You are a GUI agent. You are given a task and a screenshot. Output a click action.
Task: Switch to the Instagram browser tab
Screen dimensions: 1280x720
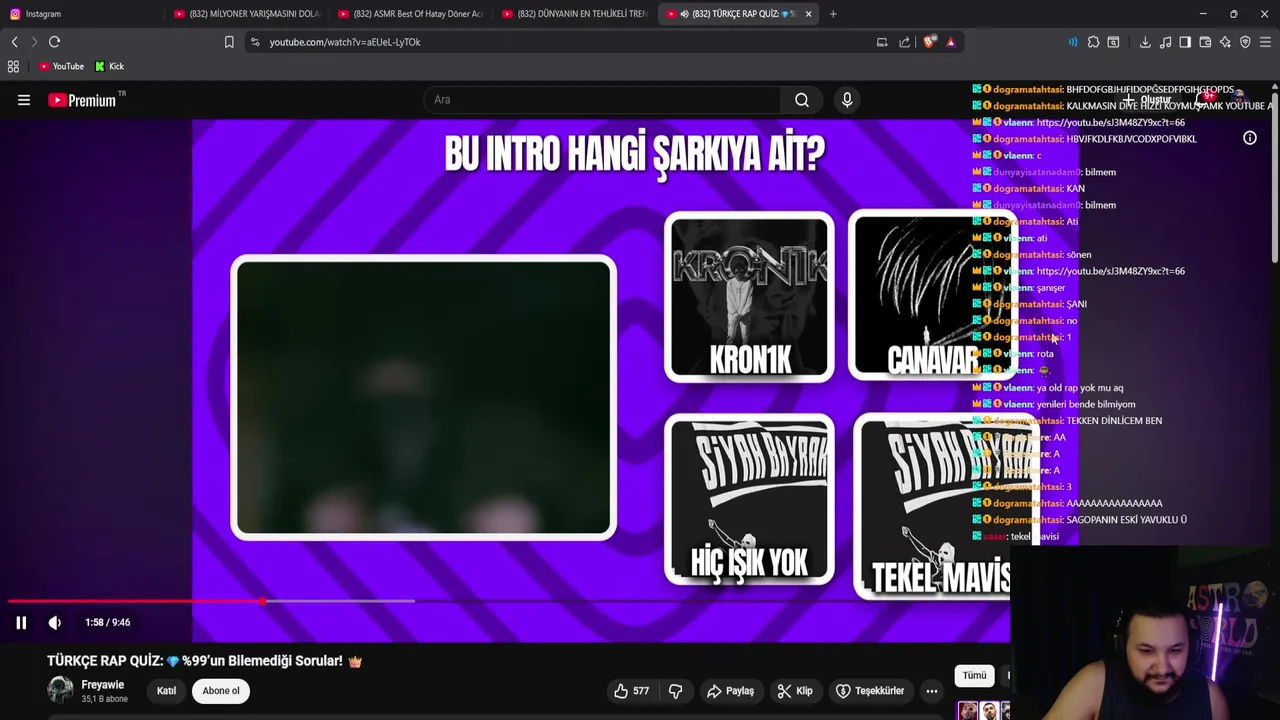click(x=82, y=14)
